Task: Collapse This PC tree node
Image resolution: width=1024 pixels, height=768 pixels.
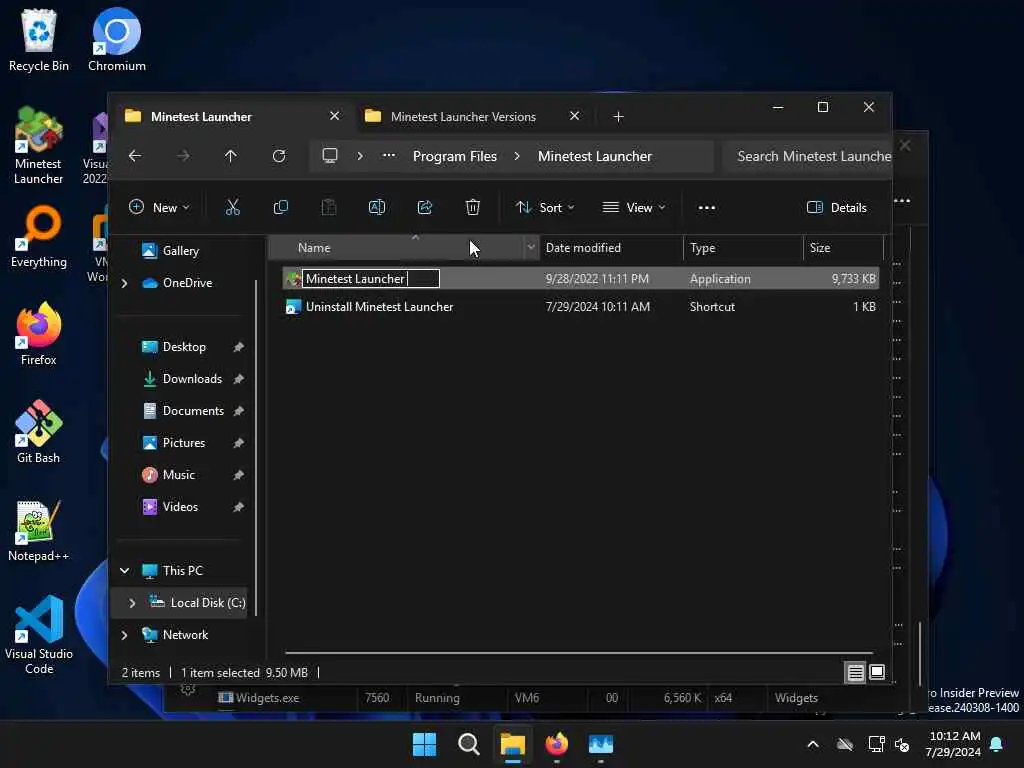Action: click(x=124, y=571)
